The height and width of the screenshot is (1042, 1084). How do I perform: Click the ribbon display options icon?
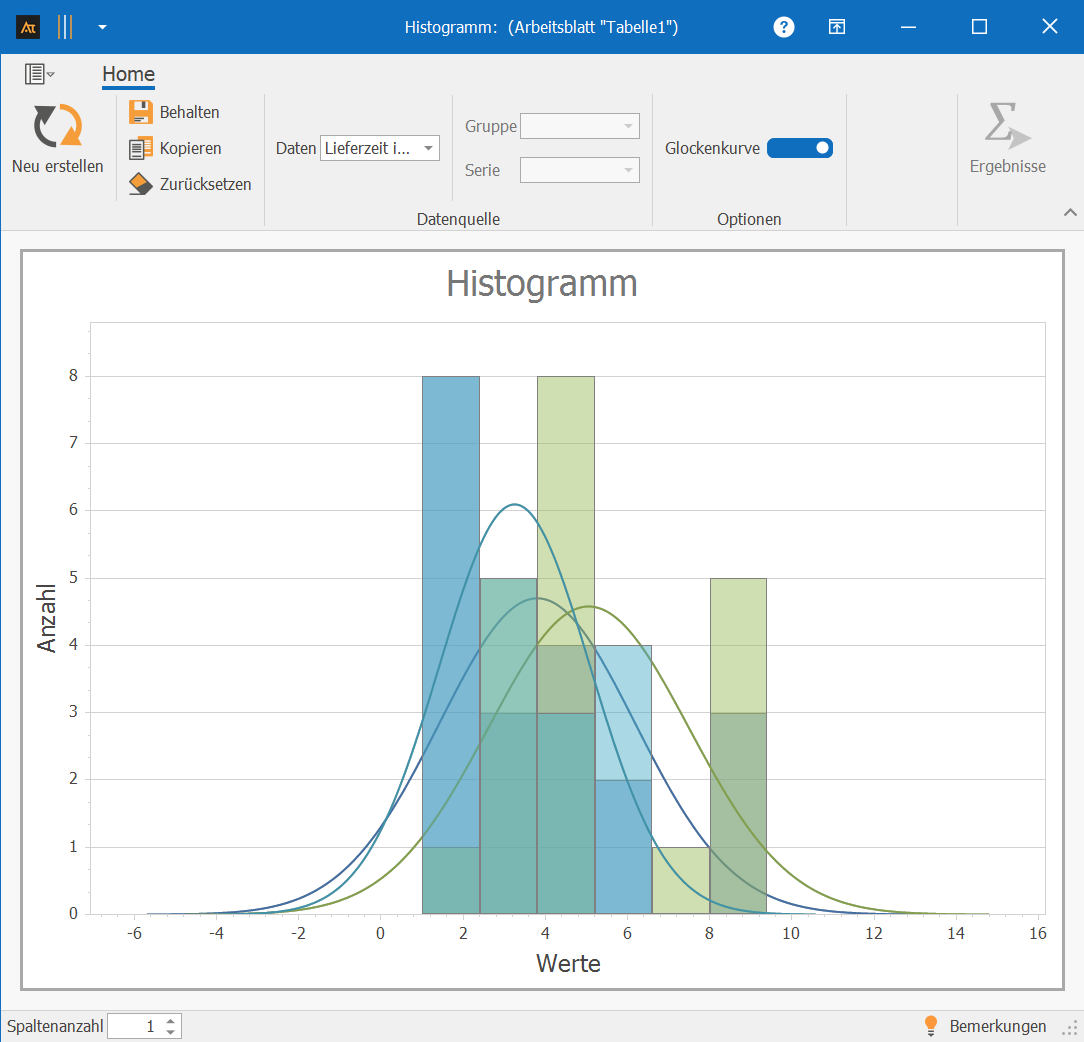click(x=837, y=27)
